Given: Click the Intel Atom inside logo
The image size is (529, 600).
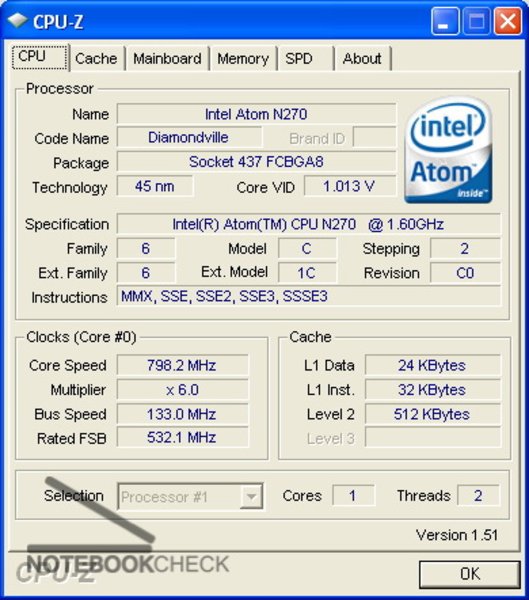Looking at the screenshot, I should [448, 150].
